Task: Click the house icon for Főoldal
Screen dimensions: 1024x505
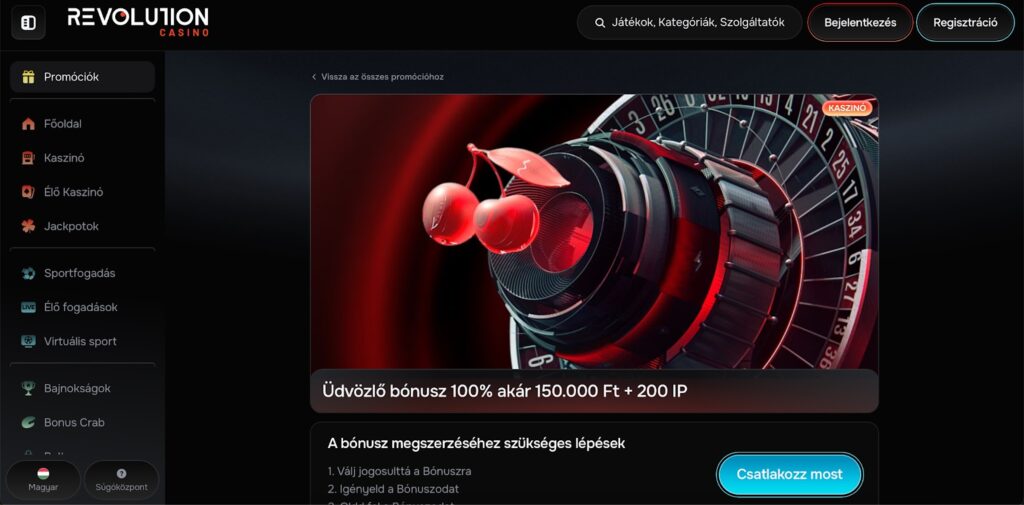Action: (28, 124)
